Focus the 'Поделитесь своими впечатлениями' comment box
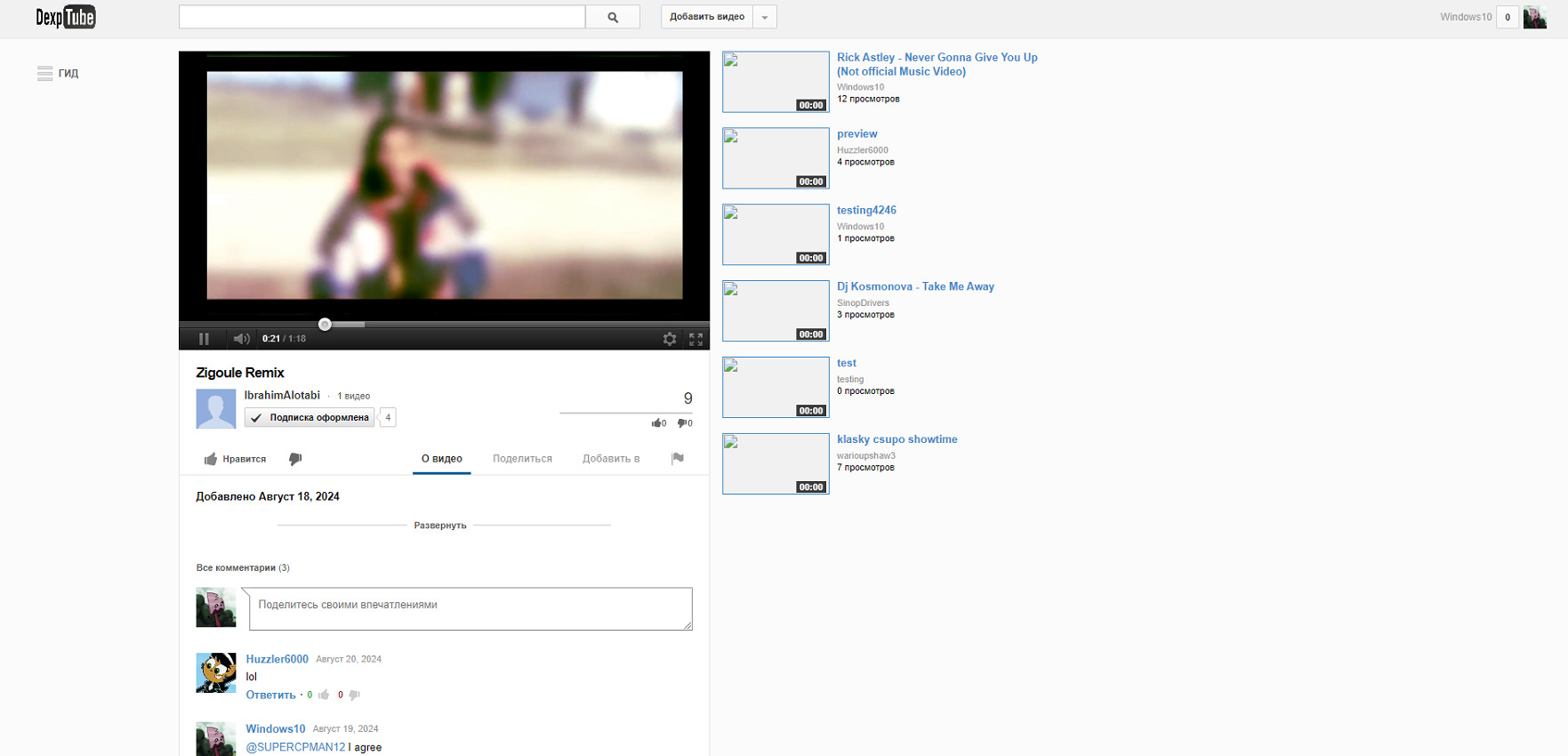This screenshot has width=1568, height=756. [x=470, y=608]
